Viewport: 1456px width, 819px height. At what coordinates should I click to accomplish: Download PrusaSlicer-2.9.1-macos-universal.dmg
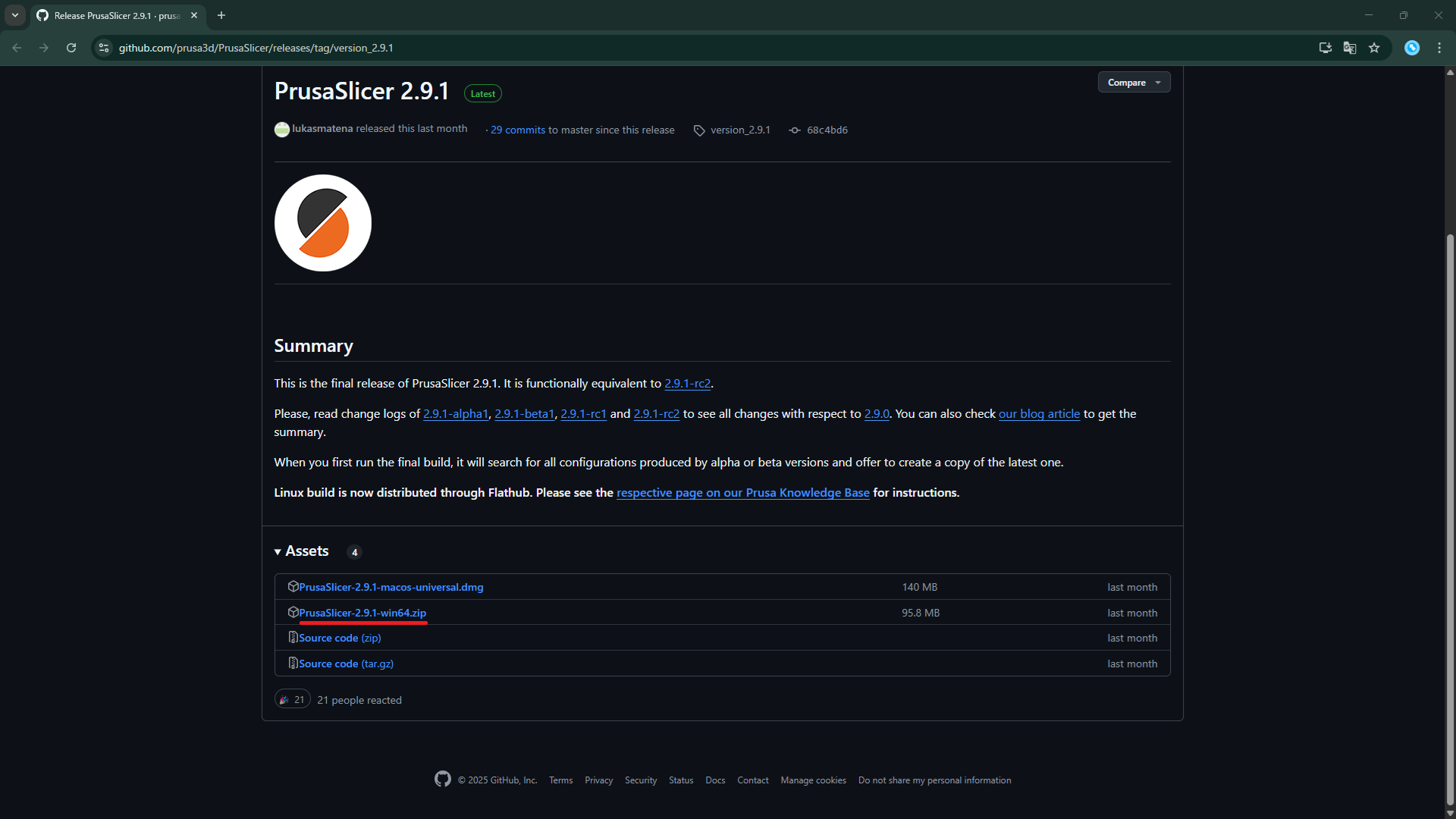click(391, 588)
